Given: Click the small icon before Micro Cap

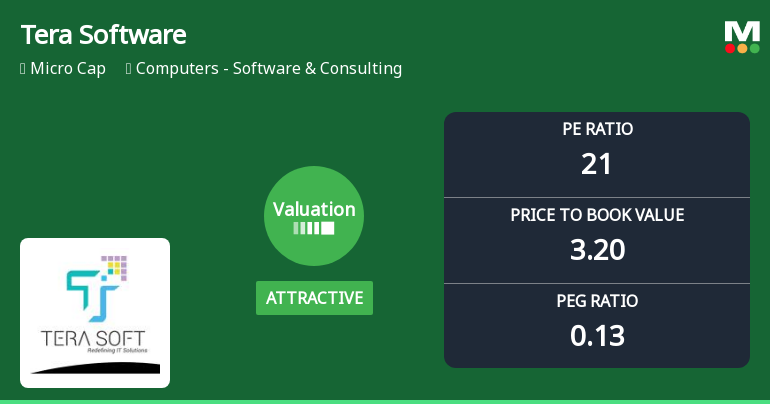Looking at the screenshot, I should 23,69.
